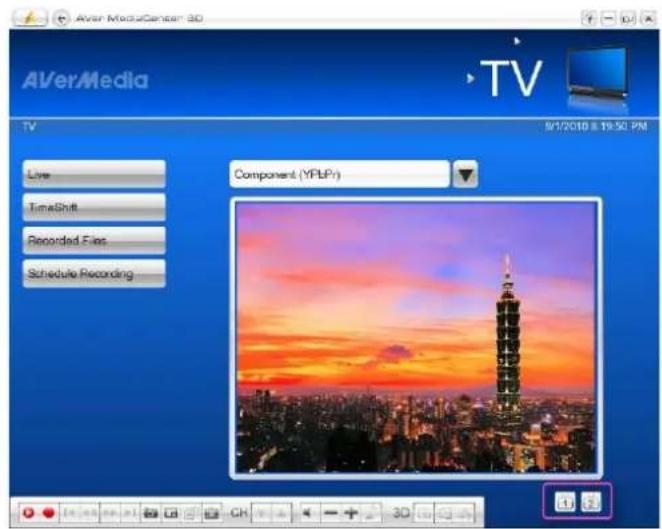Click the TV monitor icon in header
This screenshot has width=662, height=529.
(597, 75)
